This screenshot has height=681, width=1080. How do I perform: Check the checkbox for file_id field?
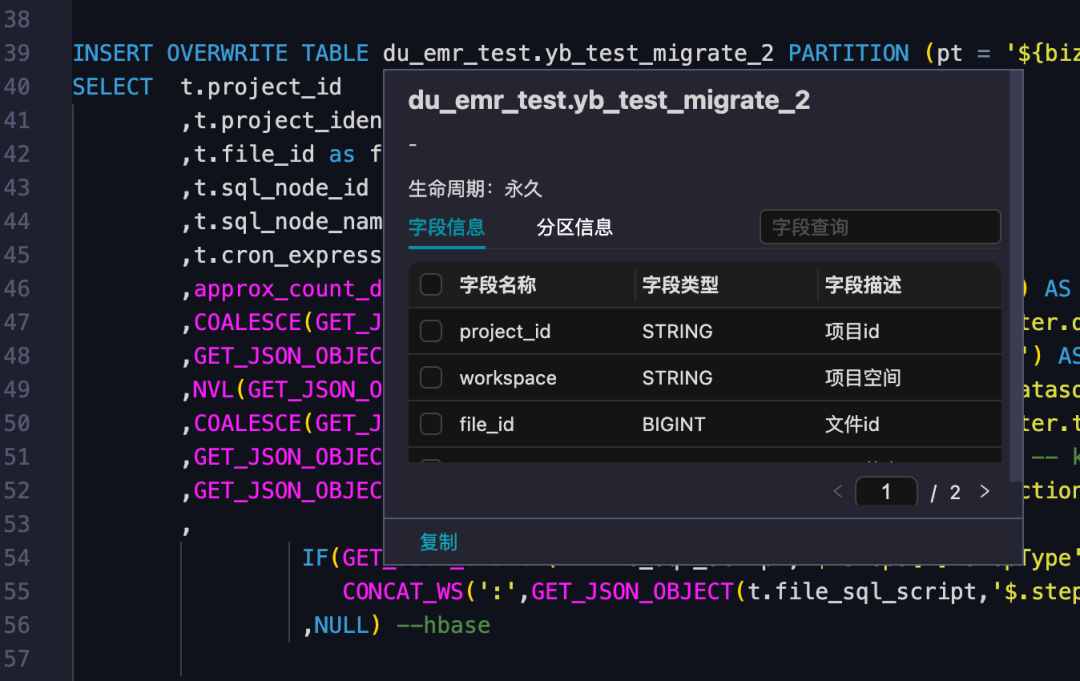[x=431, y=424]
